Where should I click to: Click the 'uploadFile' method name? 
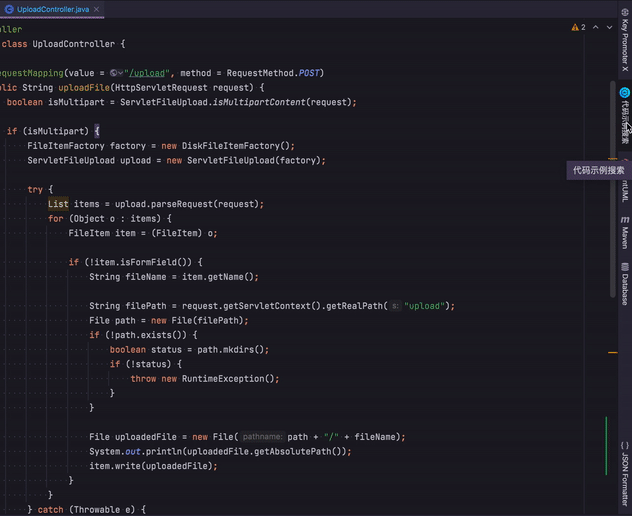coord(84,87)
